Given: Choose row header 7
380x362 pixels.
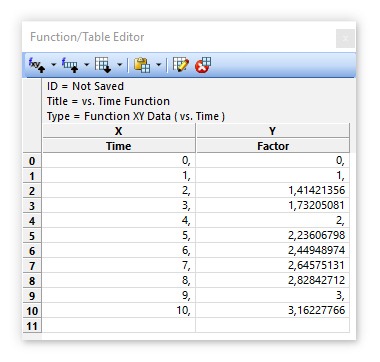Looking at the screenshot, I should pyautogui.click(x=32, y=266).
